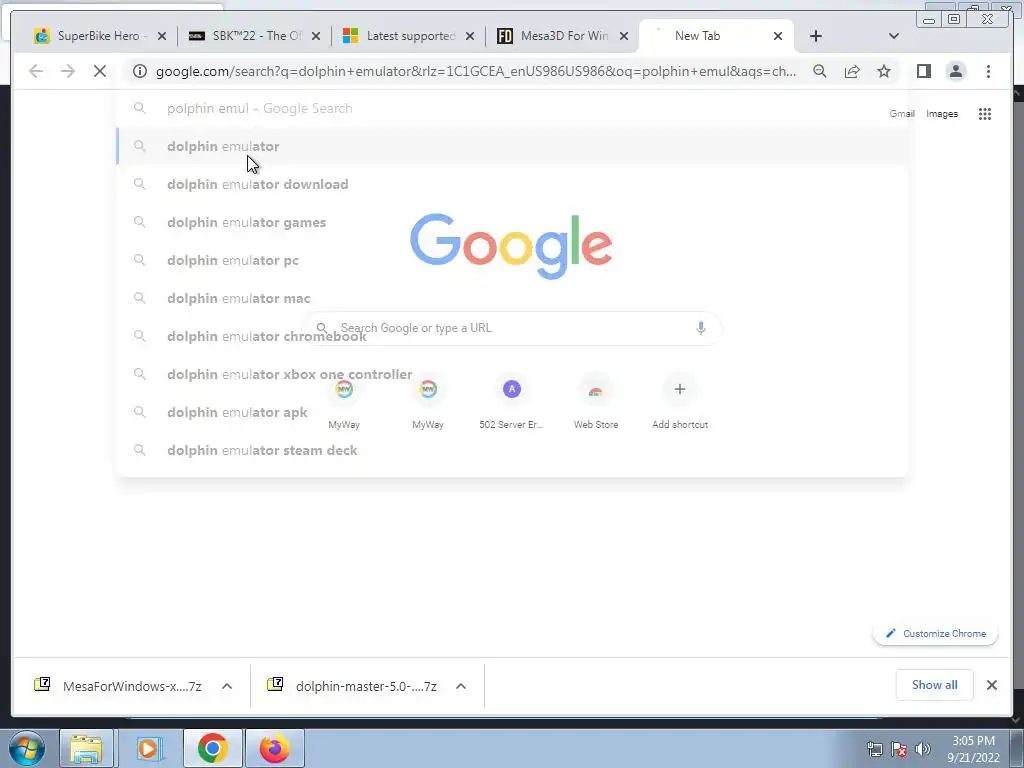Image resolution: width=1024 pixels, height=768 pixels.
Task: Switch to SBK 22 tab
Action: 255,36
